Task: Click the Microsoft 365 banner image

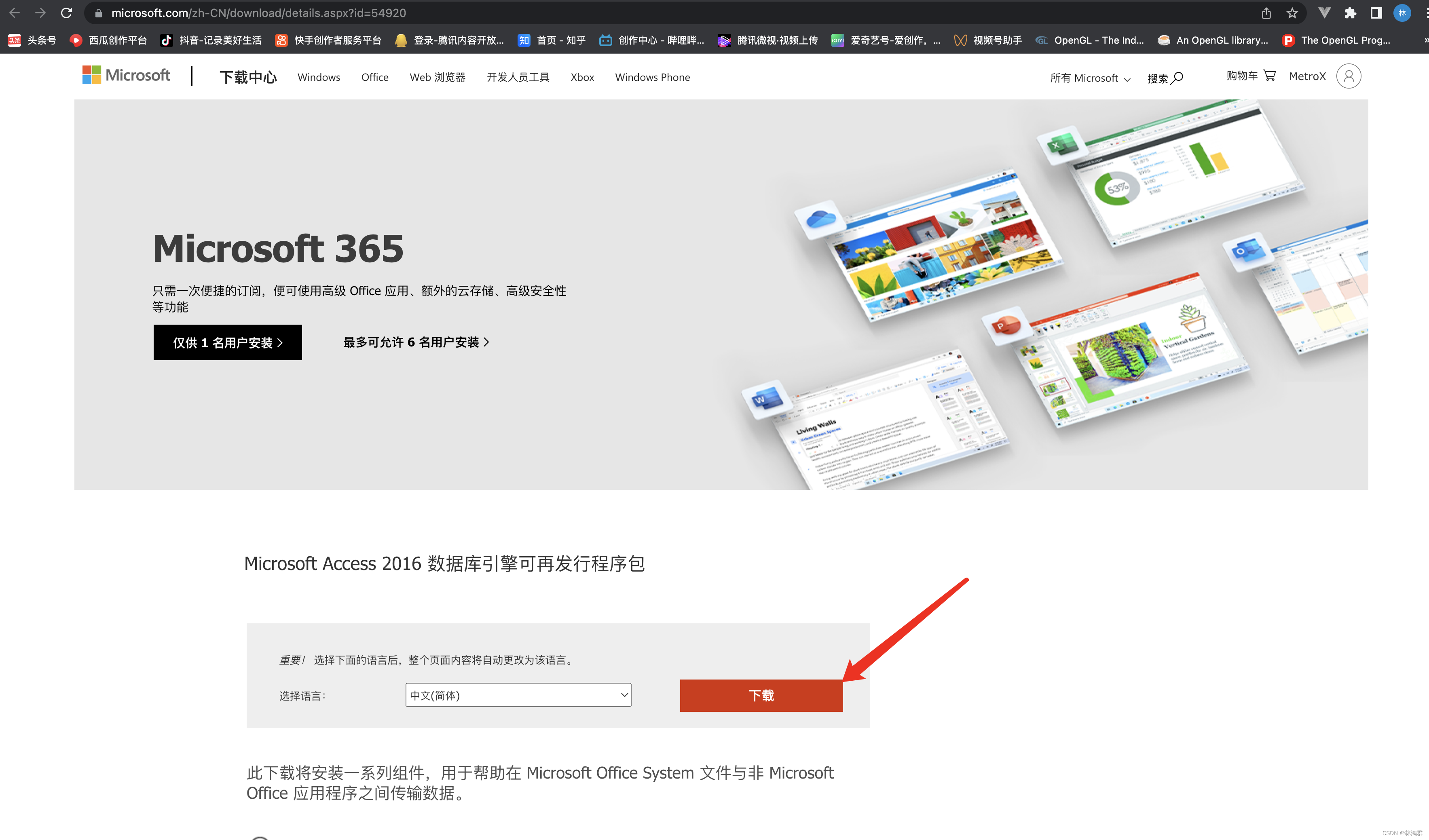Action: pyautogui.click(x=721, y=294)
